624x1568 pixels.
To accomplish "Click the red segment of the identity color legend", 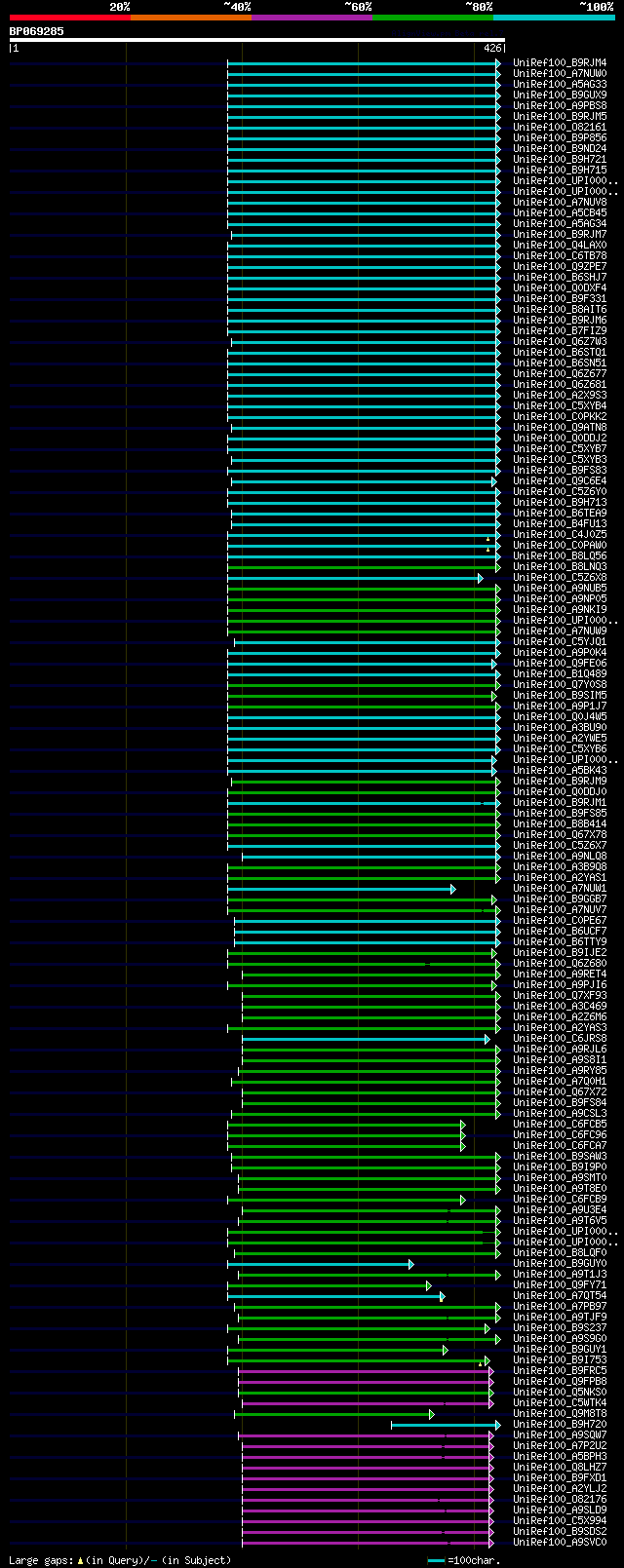I will (69, 18).
